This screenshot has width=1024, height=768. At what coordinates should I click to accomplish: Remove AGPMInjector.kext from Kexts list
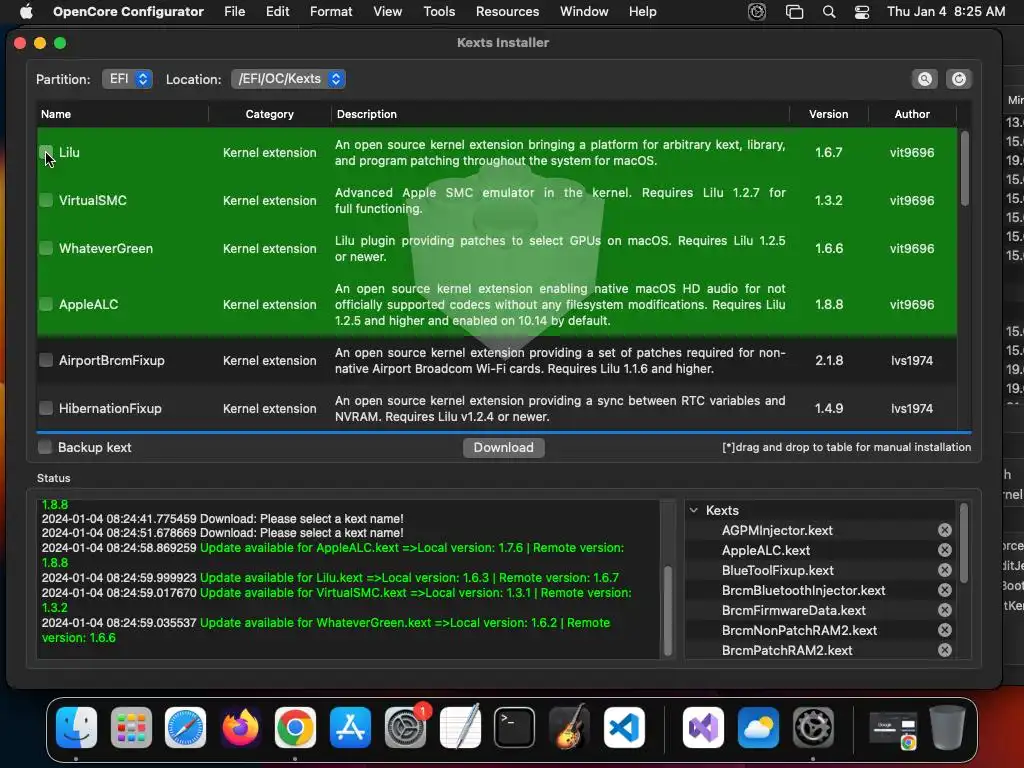point(944,530)
